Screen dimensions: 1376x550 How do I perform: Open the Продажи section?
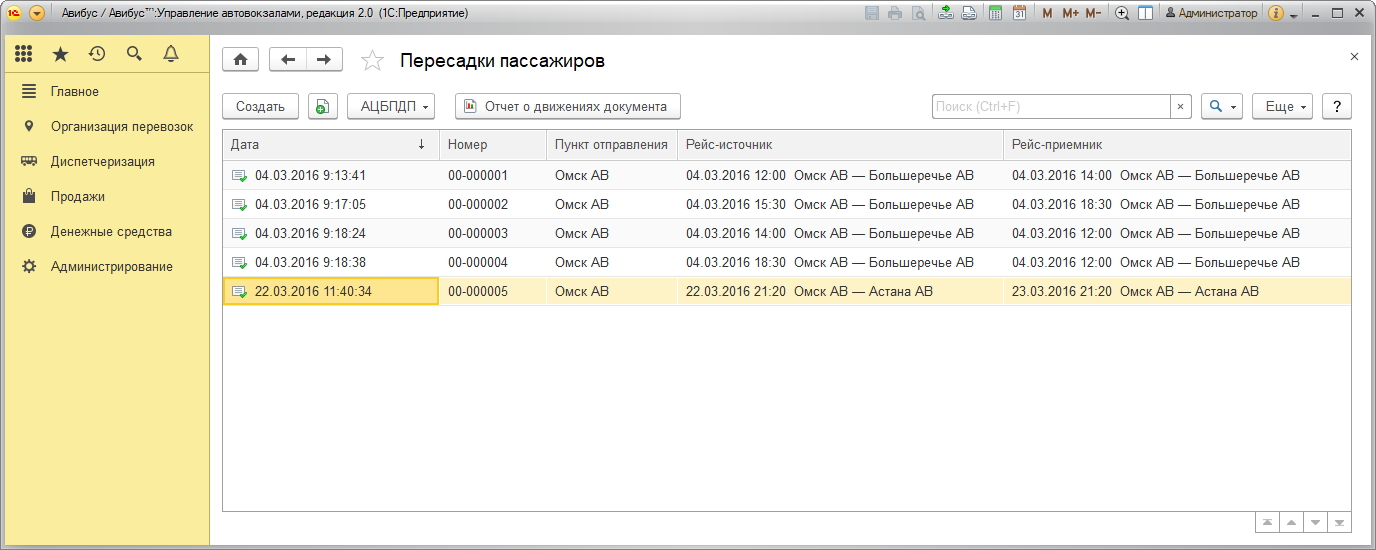point(78,196)
